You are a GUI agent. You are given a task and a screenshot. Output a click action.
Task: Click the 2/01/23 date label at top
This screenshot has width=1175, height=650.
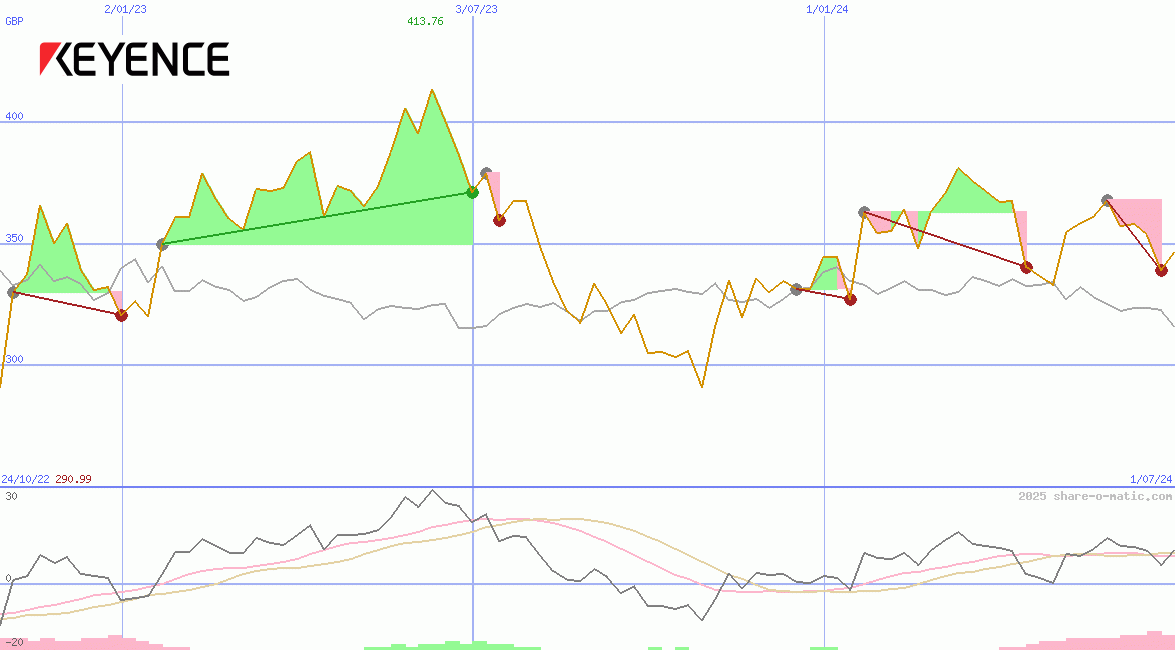[125, 9]
